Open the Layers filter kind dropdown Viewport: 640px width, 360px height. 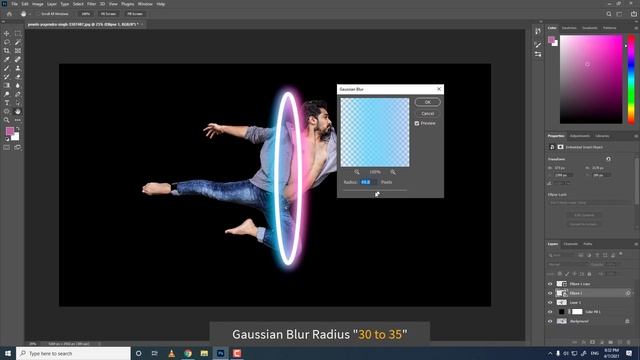tap(562, 255)
